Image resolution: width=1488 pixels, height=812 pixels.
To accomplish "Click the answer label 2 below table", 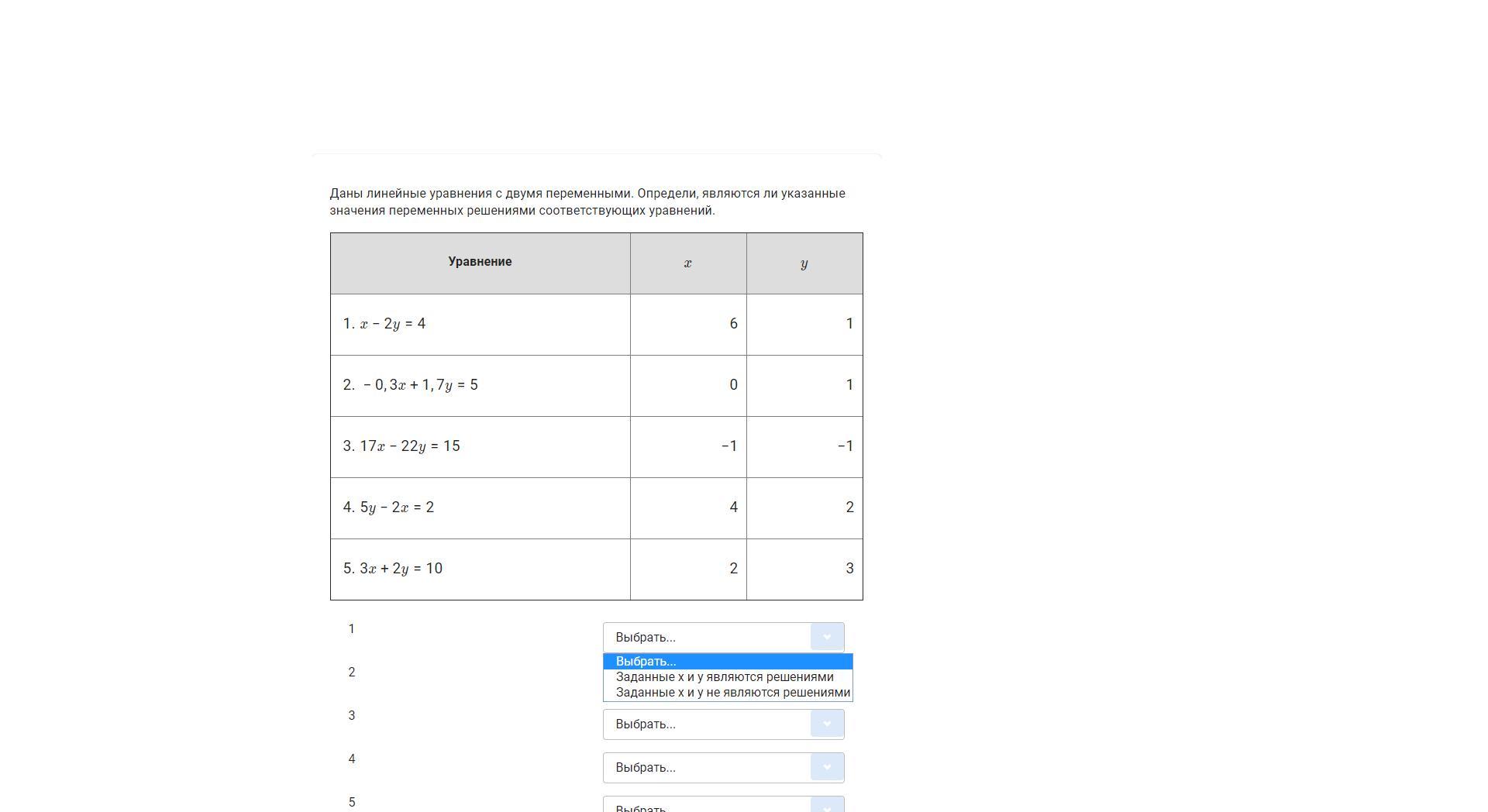I will point(351,673).
